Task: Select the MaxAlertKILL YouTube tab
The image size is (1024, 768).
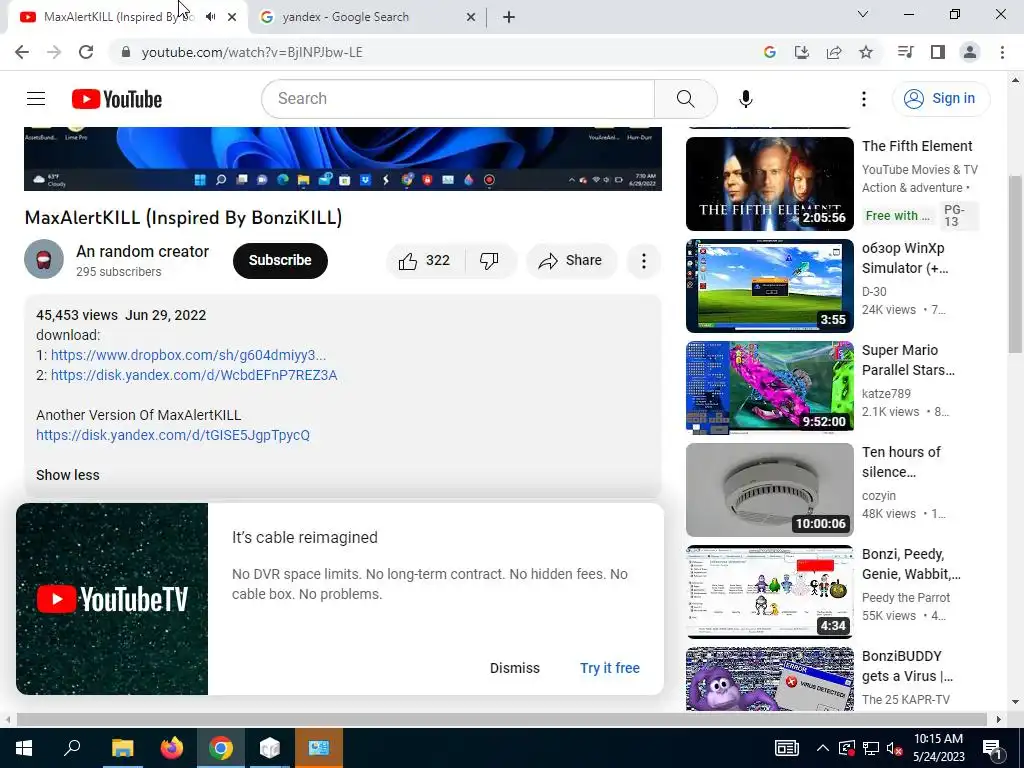Action: pos(118,17)
